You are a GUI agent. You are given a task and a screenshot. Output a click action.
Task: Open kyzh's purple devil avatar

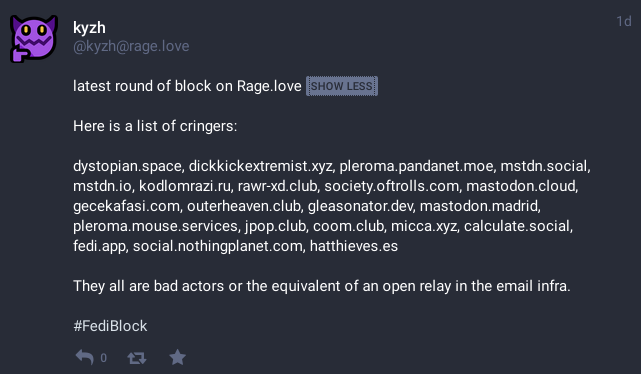coord(34,39)
